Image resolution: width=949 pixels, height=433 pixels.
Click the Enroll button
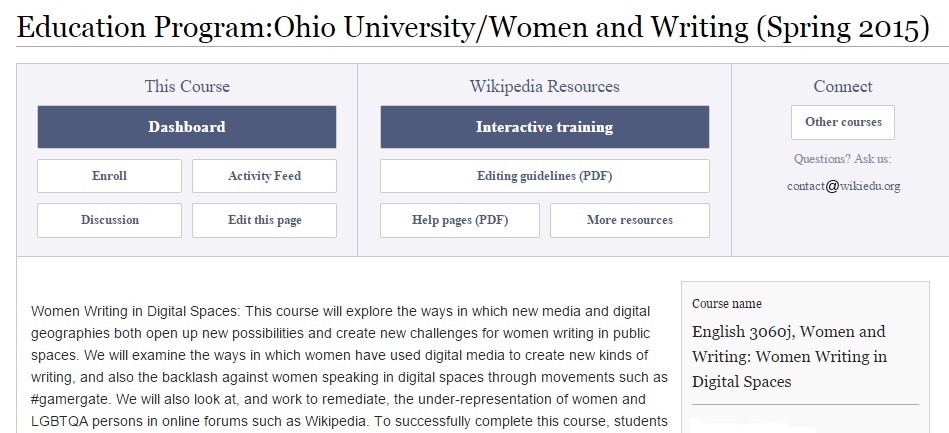(x=109, y=176)
